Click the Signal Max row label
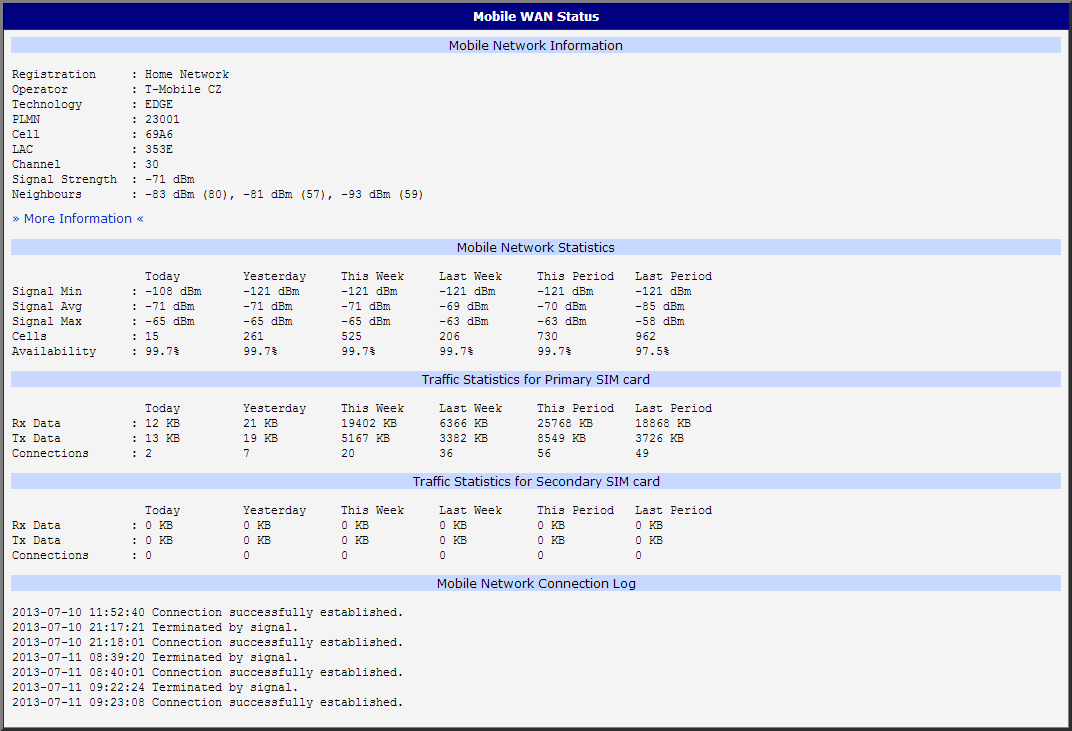The image size is (1072, 731). tap(46, 322)
